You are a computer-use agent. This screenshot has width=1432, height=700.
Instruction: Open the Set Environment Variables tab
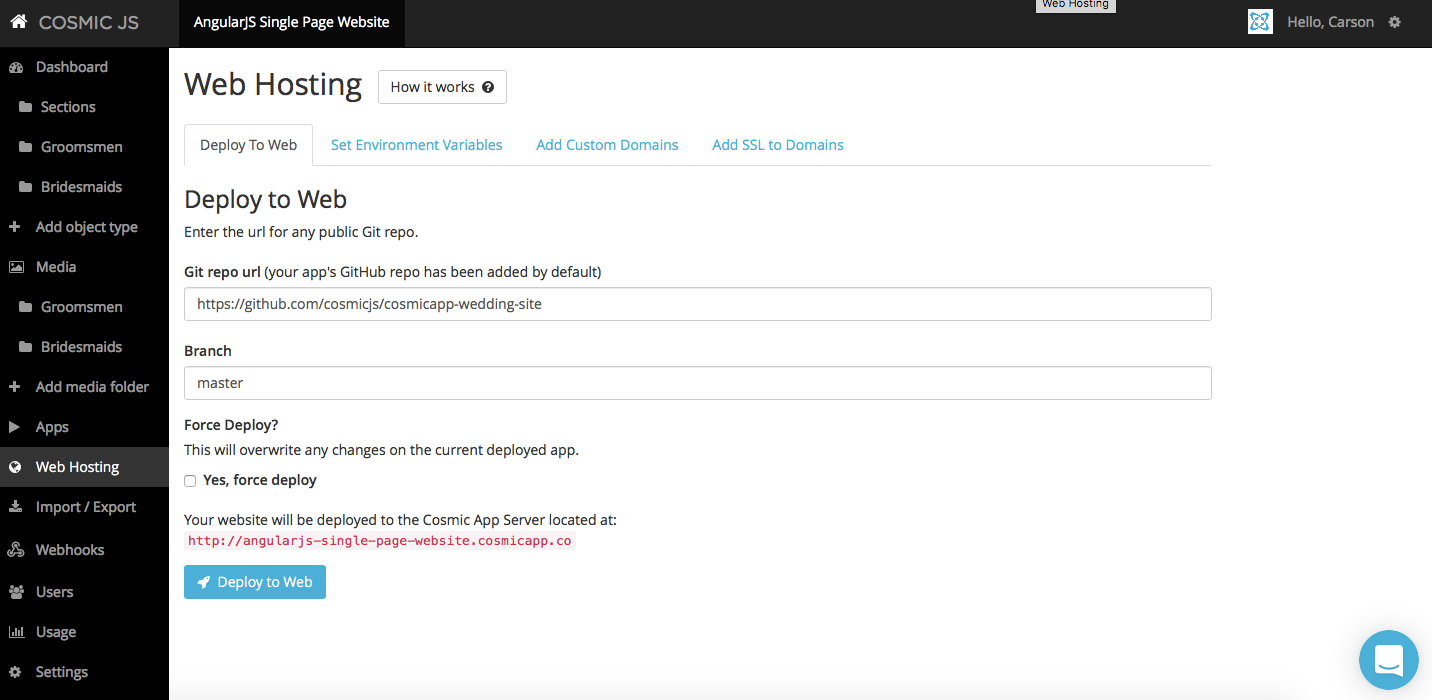click(417, 145)
